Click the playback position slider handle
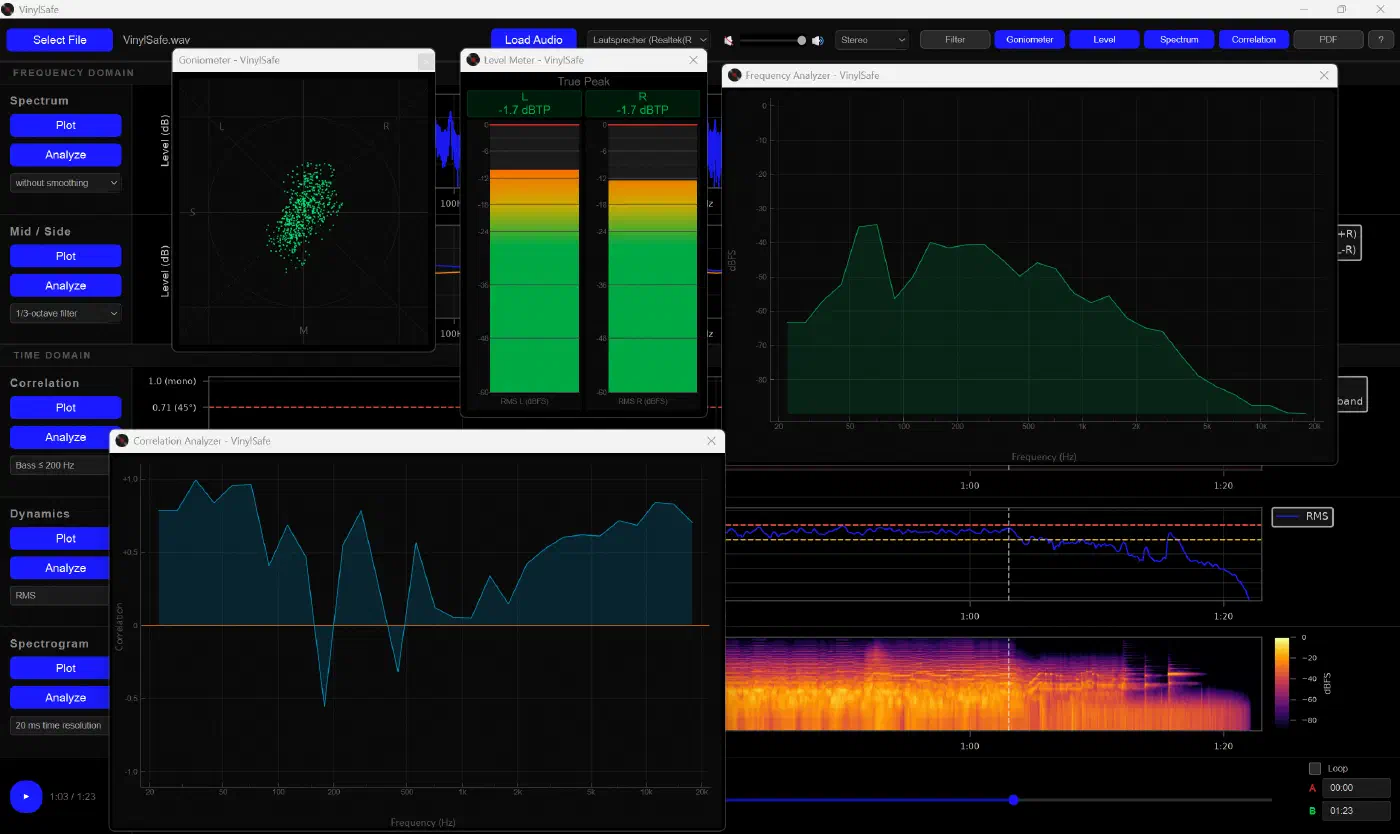 (x=1013, y=800)
